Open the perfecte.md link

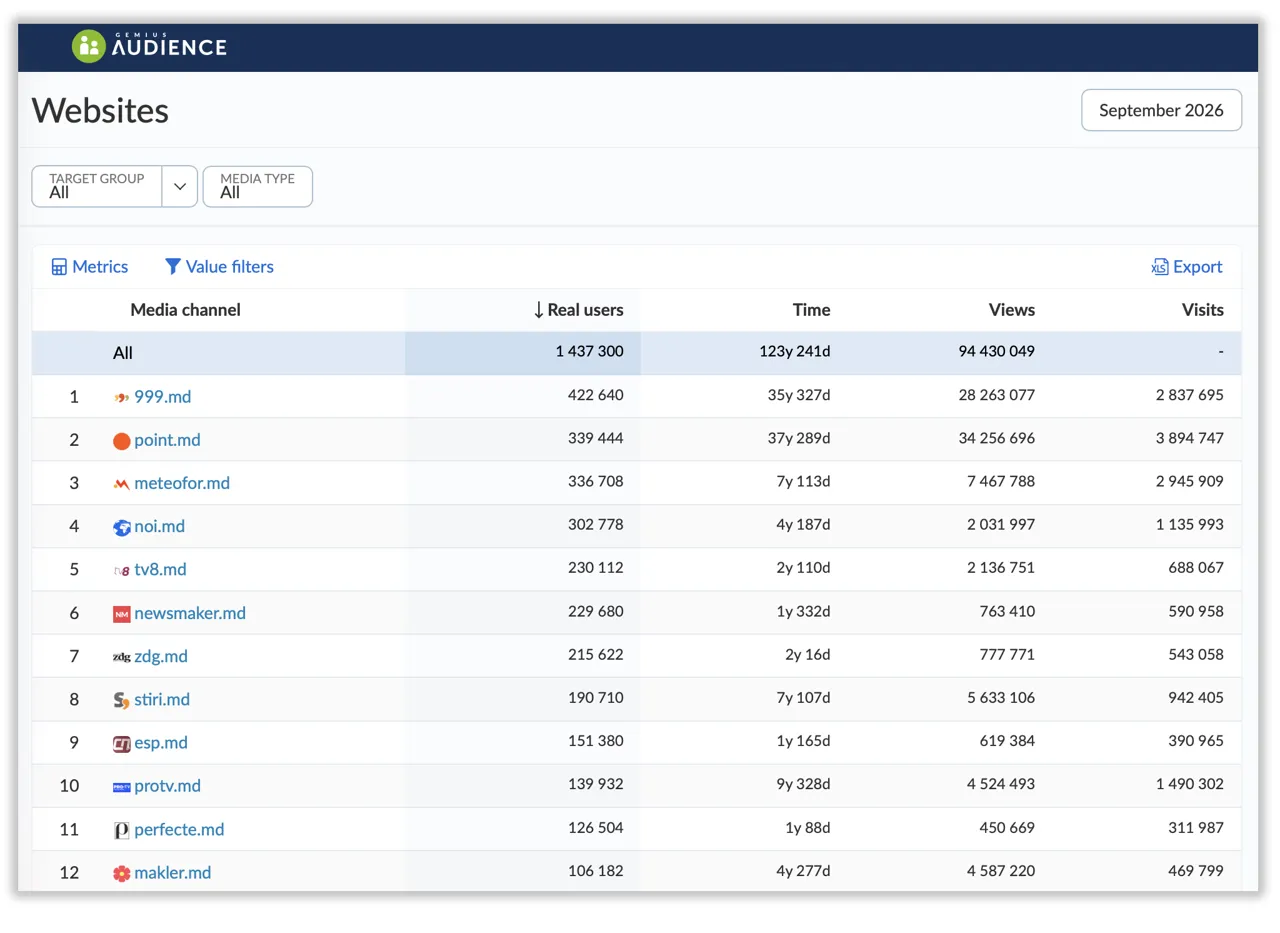[179, 829]
